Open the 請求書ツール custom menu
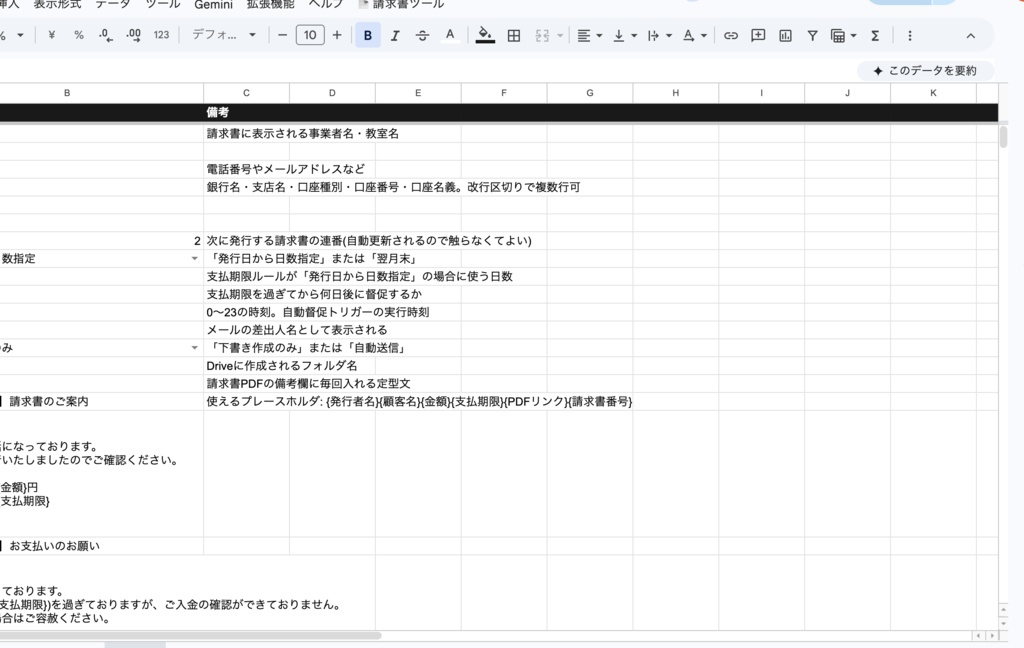Viewport: 1024px width, 648px height. pyautogui.click(x=402, y=4)
